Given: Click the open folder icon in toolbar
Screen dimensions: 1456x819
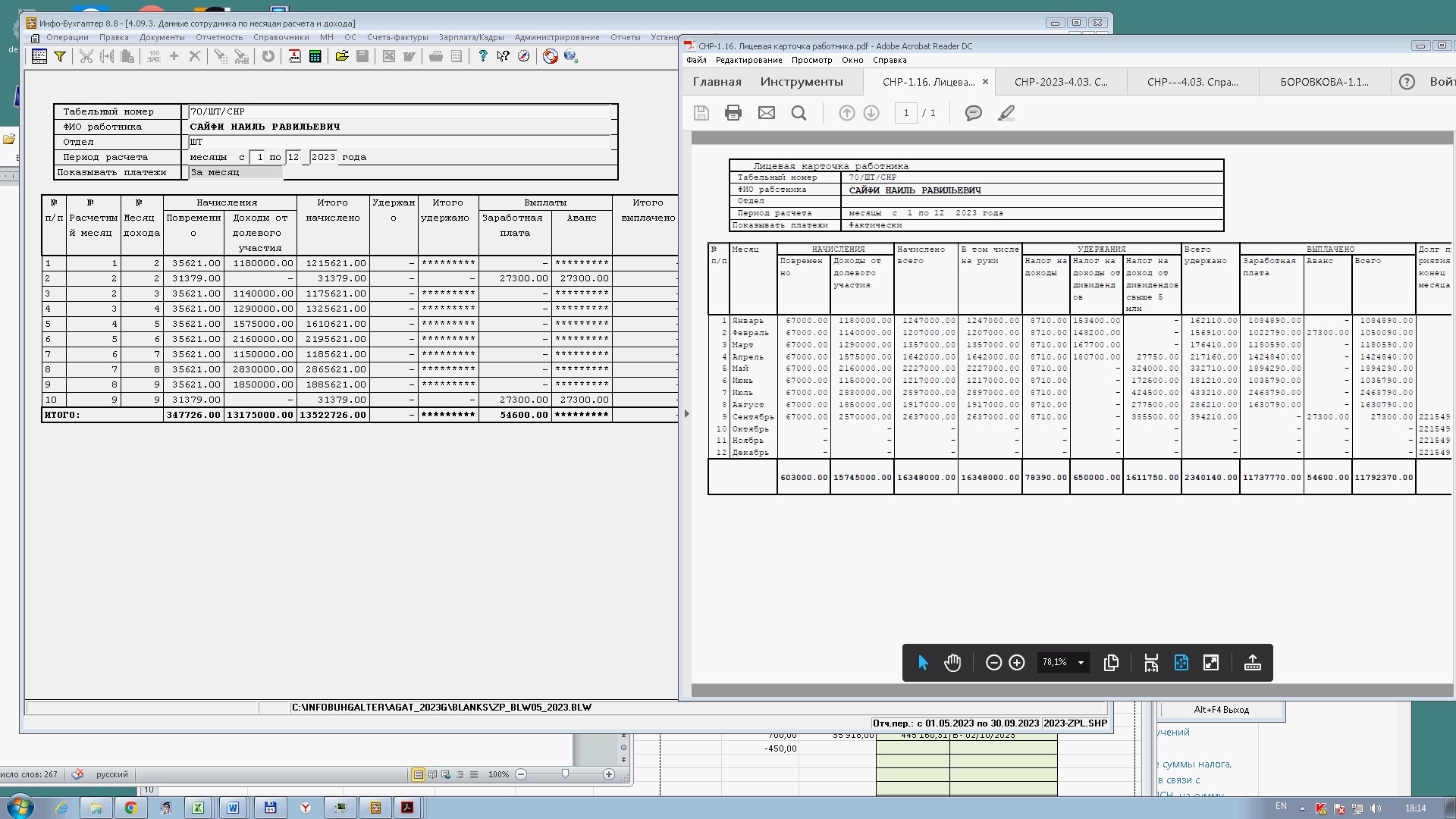Looking at the screenshot, I should coord(342,56).
